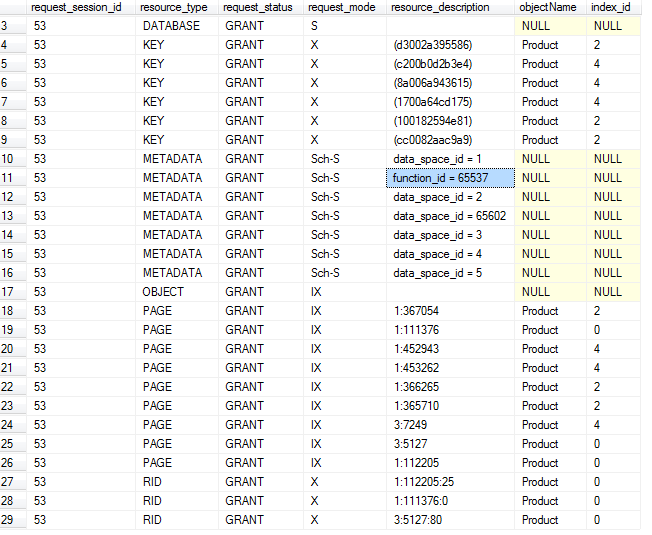
Task: Click the resource_type column header
Action: (x=176, y=7)
